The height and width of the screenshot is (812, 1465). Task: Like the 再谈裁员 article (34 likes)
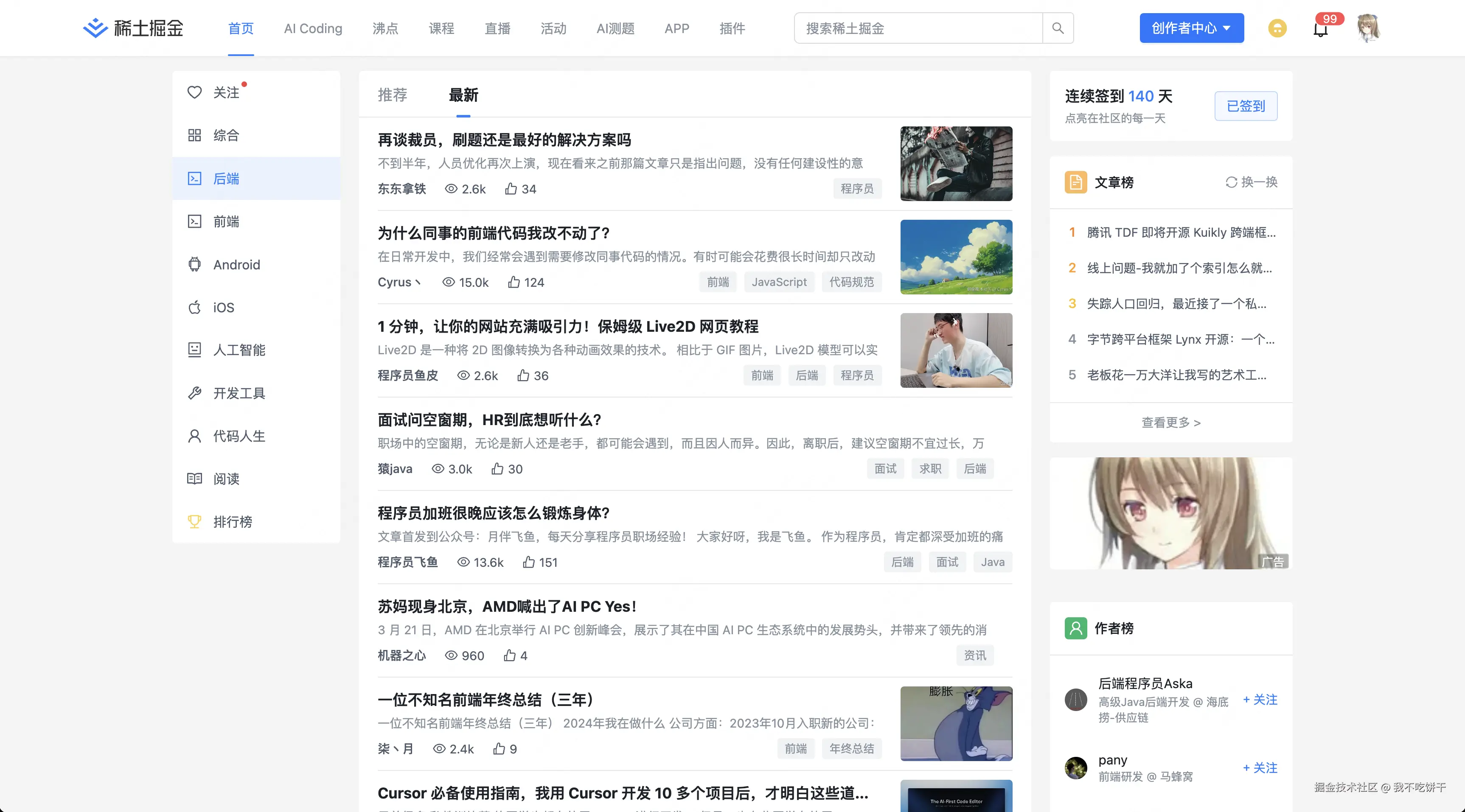pyautogui.click(x=511, y=189)
